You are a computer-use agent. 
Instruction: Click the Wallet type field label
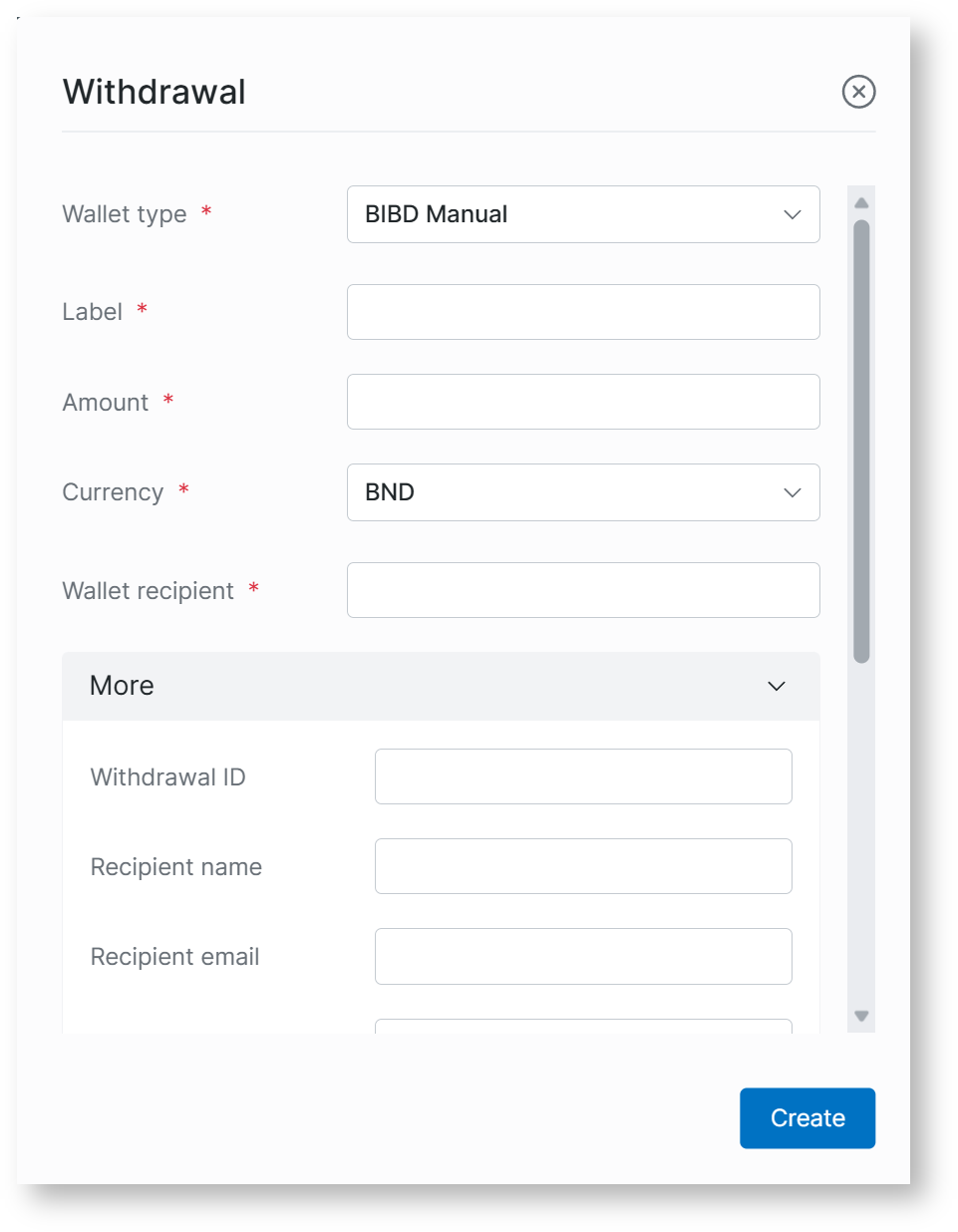[125, 214]
